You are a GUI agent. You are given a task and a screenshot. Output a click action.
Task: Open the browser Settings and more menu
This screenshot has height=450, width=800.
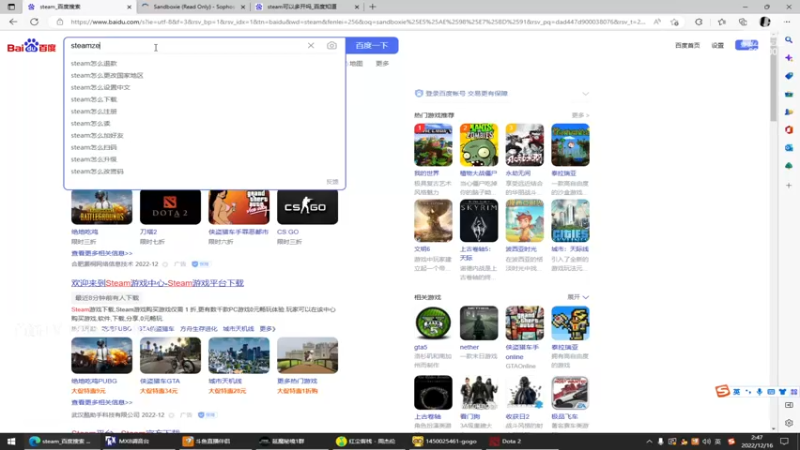(x=787, y=22)
